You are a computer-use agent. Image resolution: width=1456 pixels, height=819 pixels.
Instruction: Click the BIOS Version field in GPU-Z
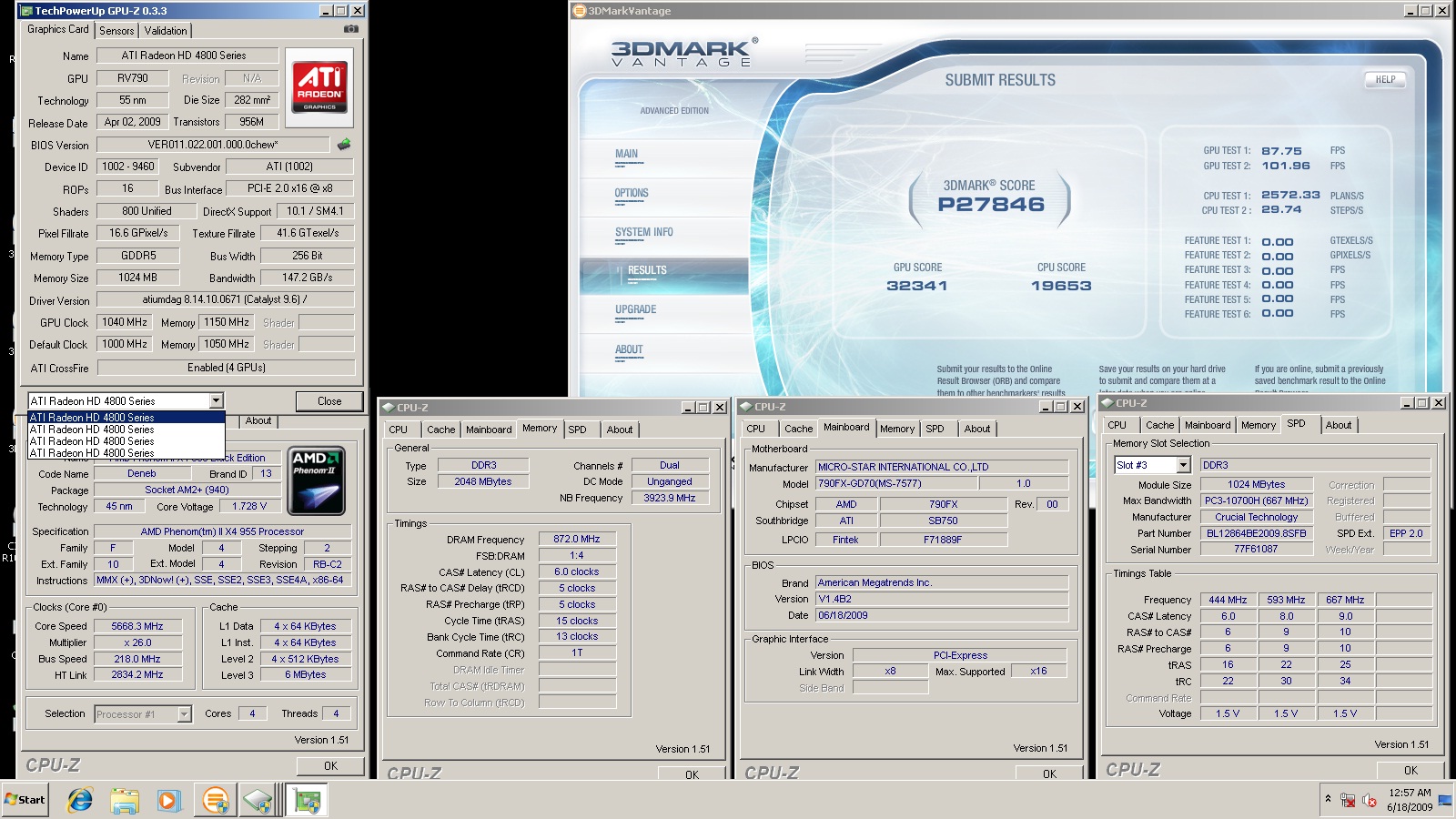click(x=213, y=145)
